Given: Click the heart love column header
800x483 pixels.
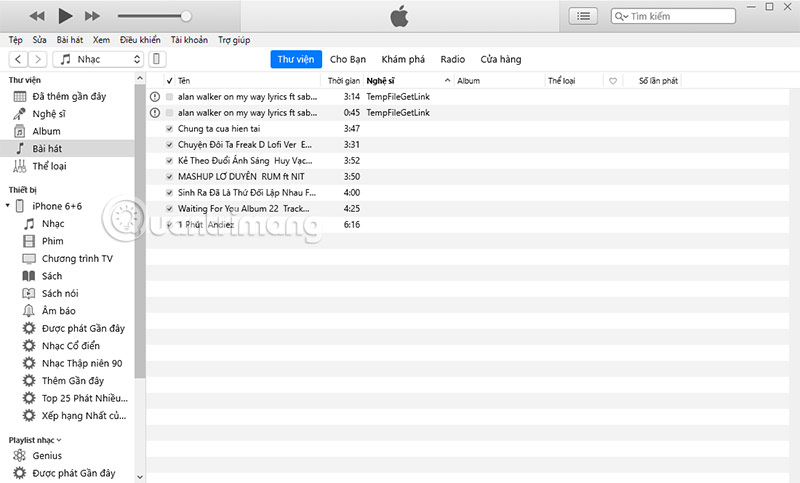Looking at the screenshot, I should pos(613,81).
